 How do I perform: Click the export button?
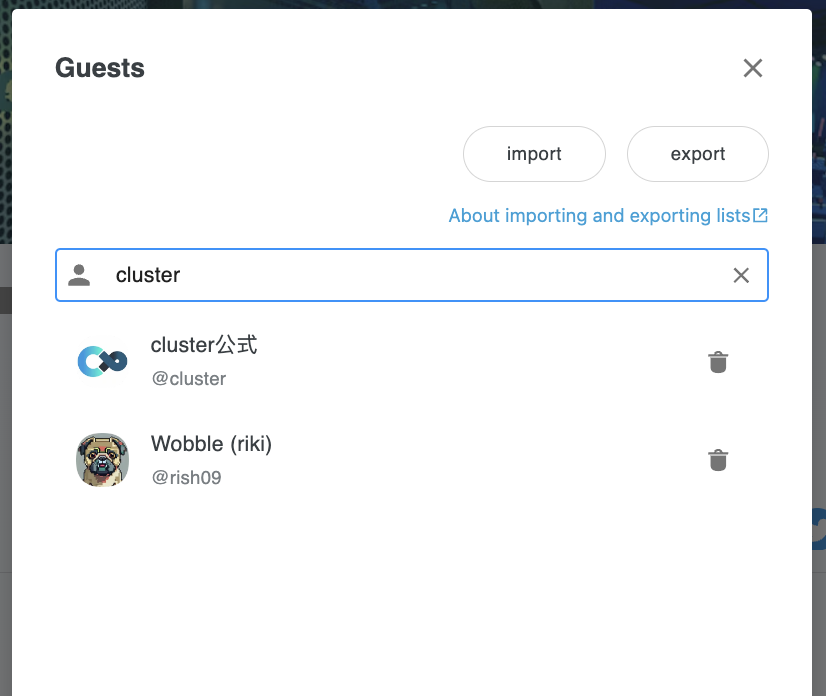click(697, 154)
